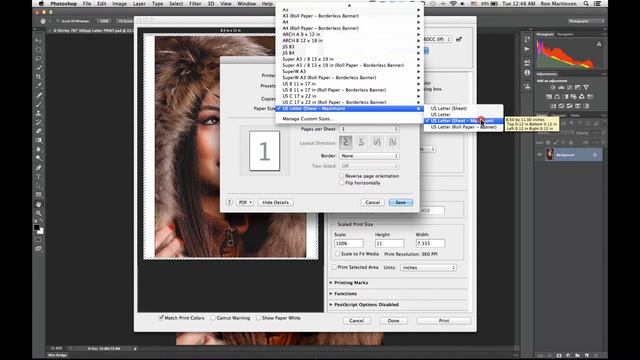Open the Filter menu
The width and height of the screenshot is (640, 360).
coord(195,4)
